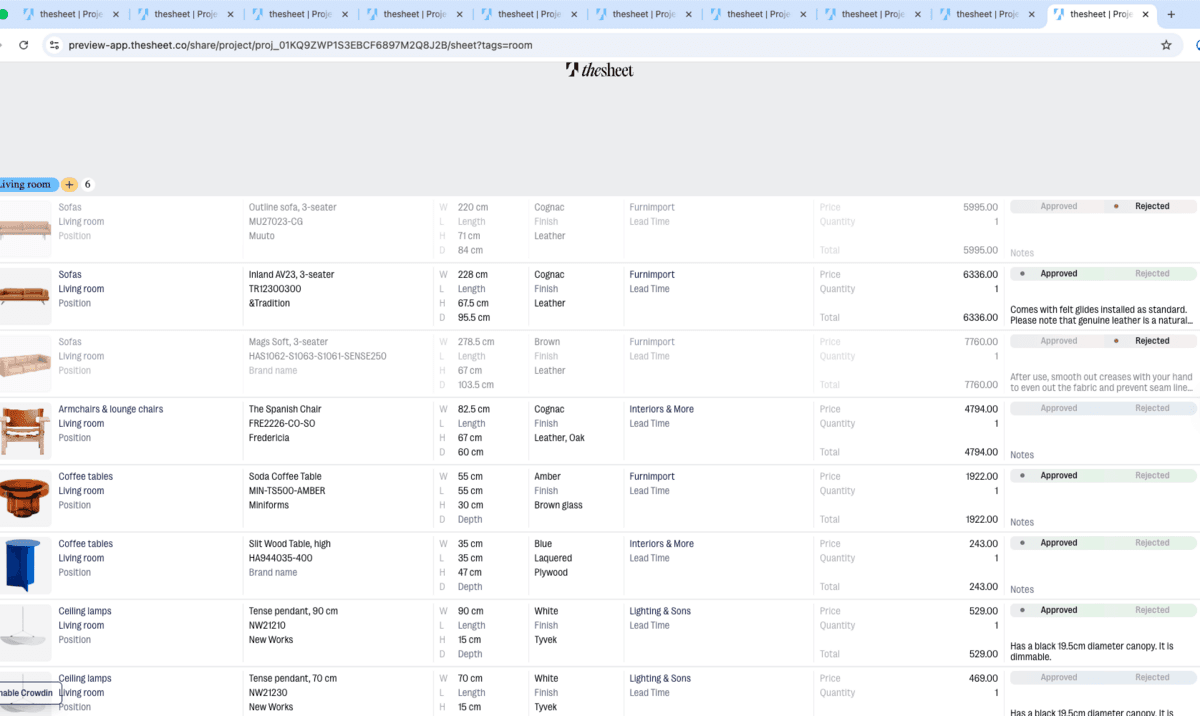The width and height of the screenshot is (1200, 716).
Task: Open a new browser tab with plus icon
Action: pyautogui.click(x=1172, y=14)
